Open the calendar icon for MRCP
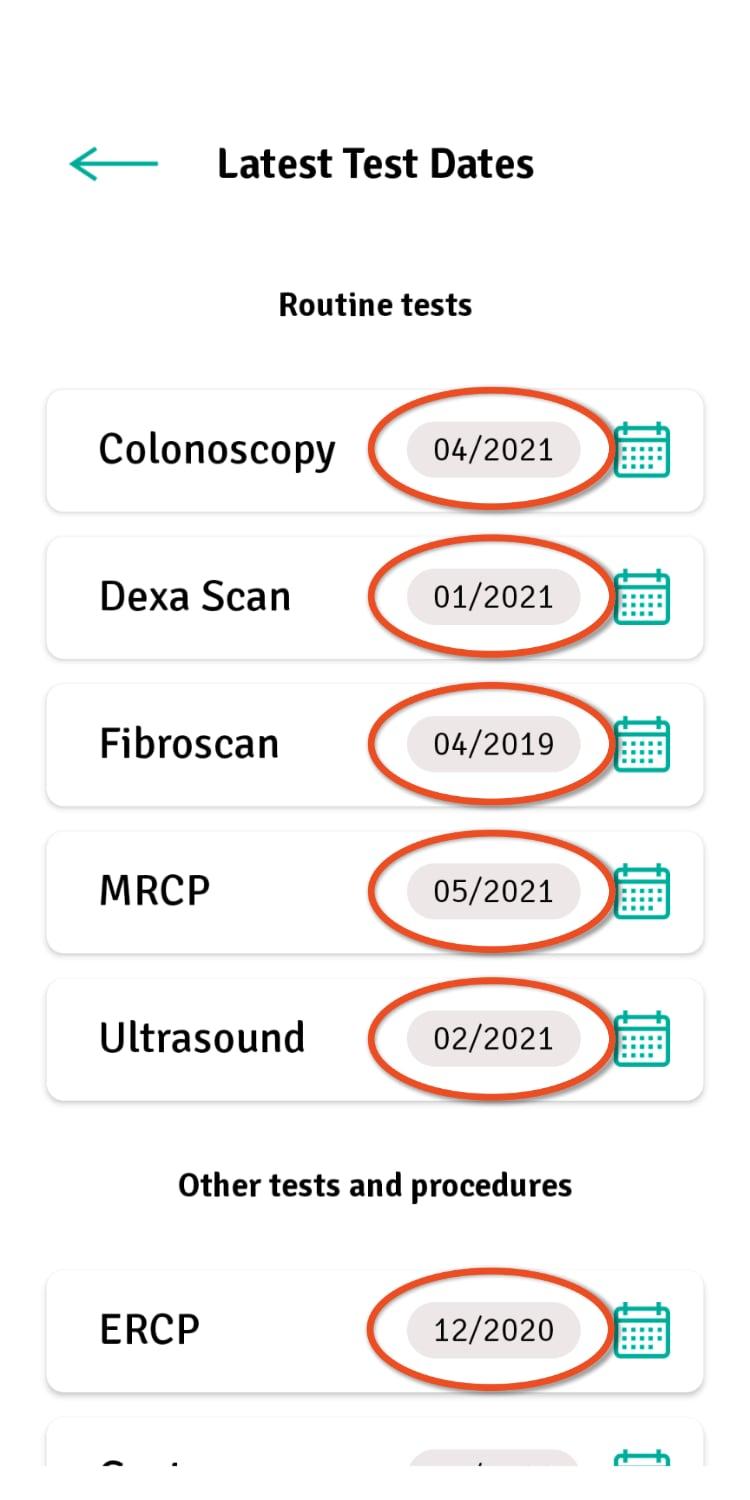Image resolution: width=750 pixels, height=1500 pixels. point(641,891)
